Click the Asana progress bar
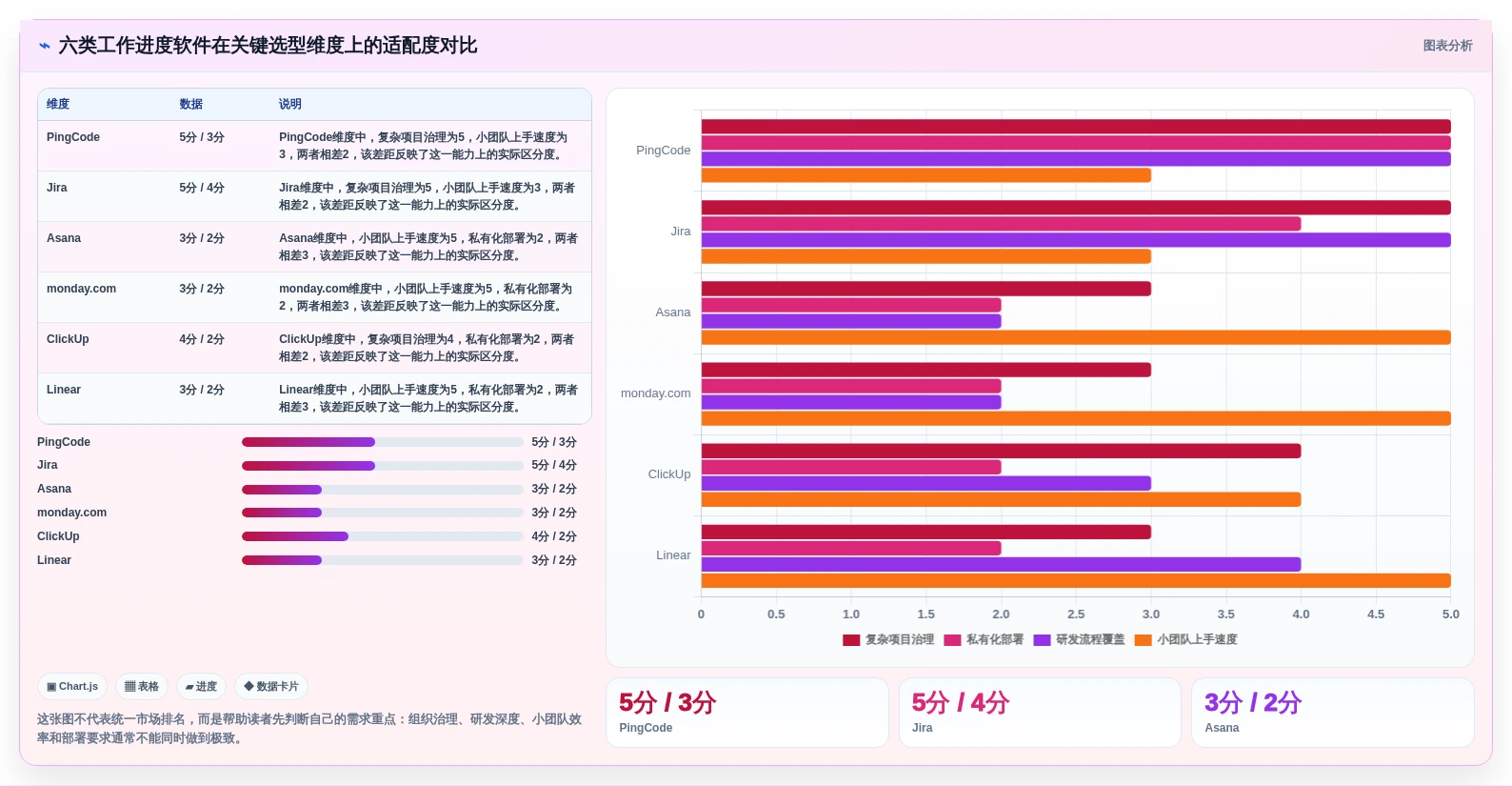This screenshot has height=786, width=1512. pyautogui.click(x=383, y=490)
